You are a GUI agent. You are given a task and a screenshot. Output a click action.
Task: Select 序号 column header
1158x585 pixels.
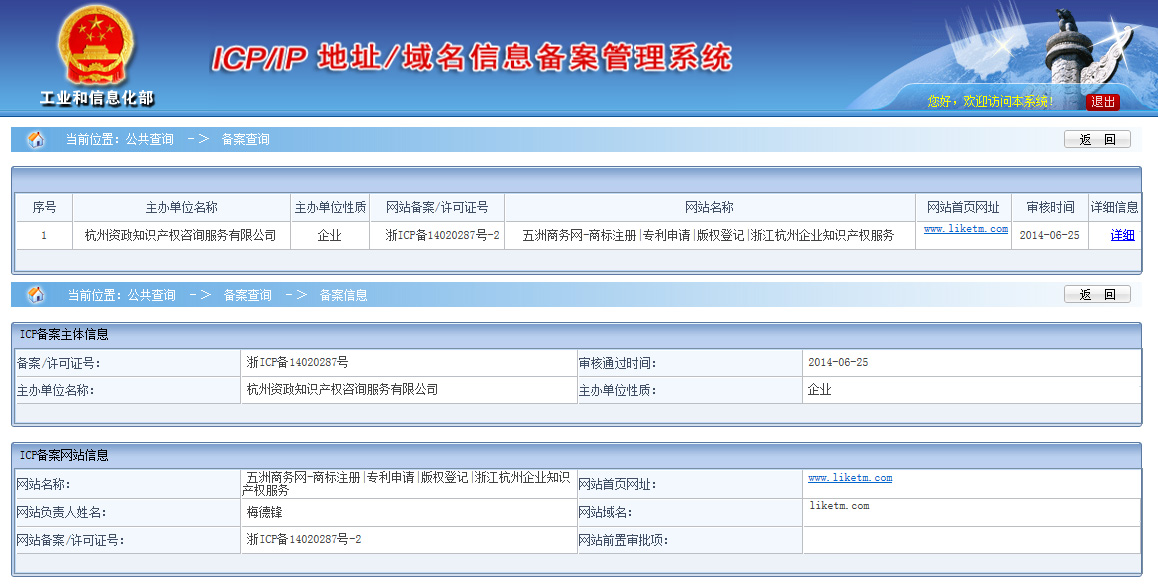click(44, 208)
